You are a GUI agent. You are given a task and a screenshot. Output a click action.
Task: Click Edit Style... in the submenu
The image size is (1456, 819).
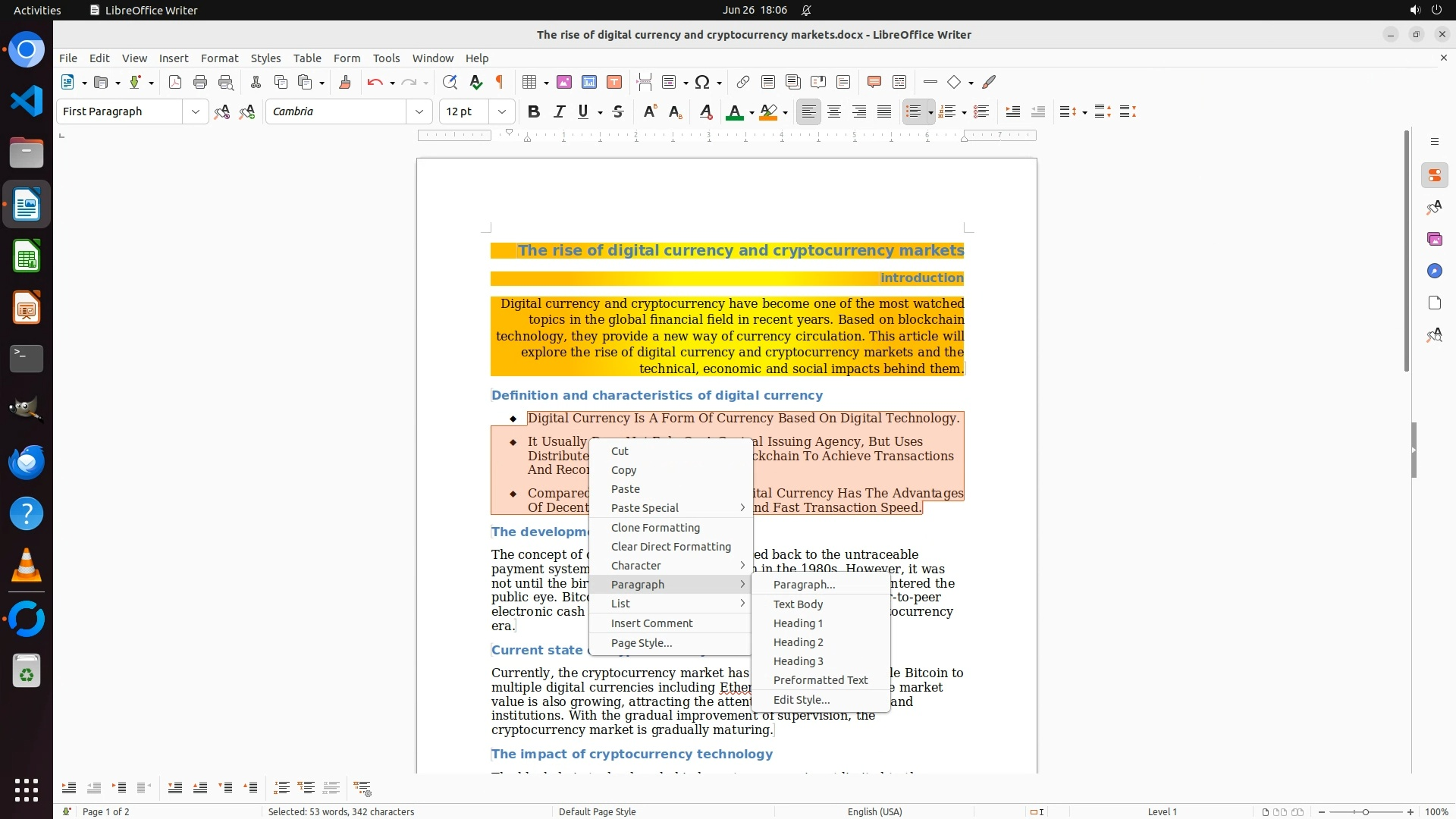pos(801,700)
